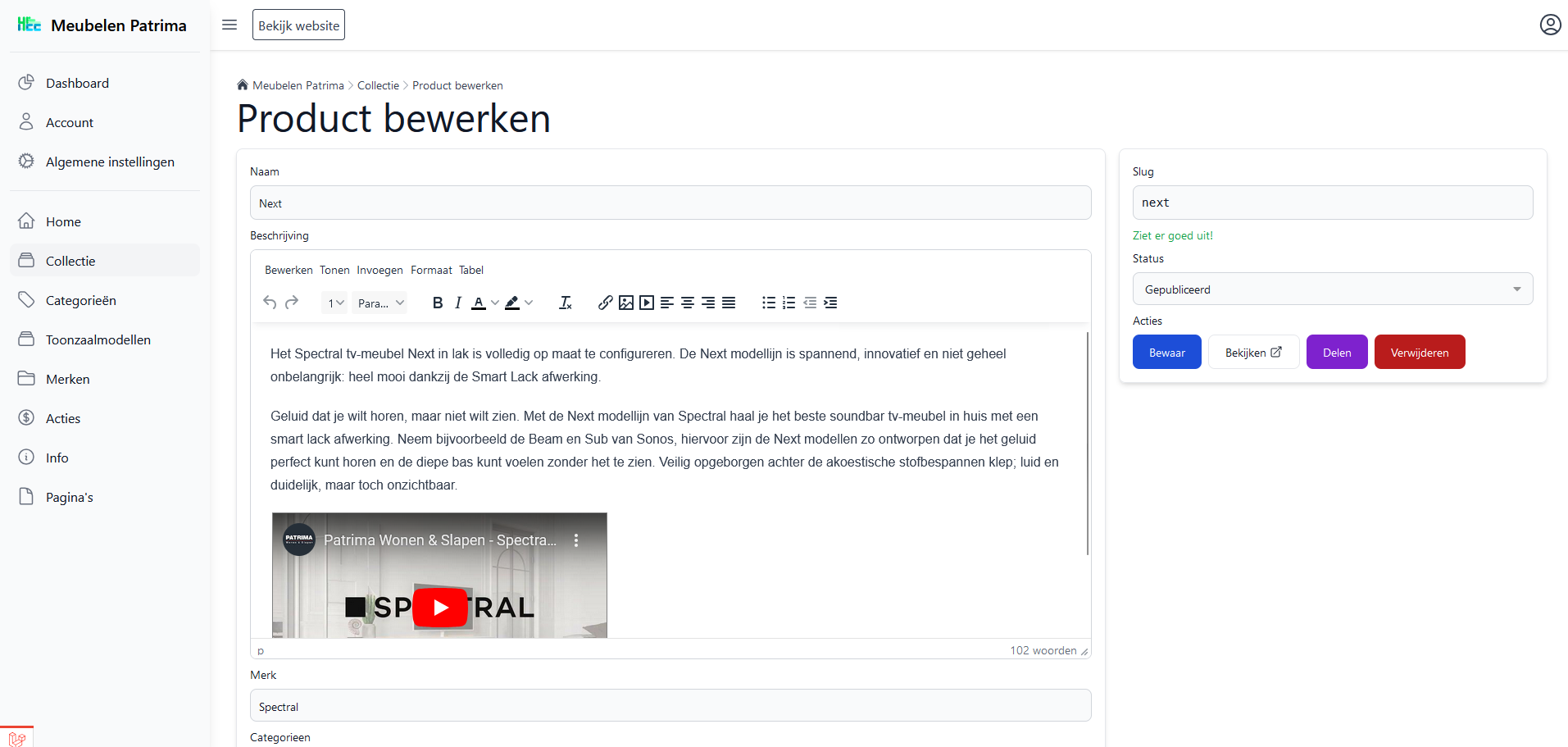Screen dimensions: 1568x747
Task: Toggle bold formatting in the editor
Action: (x=438, y=303)
